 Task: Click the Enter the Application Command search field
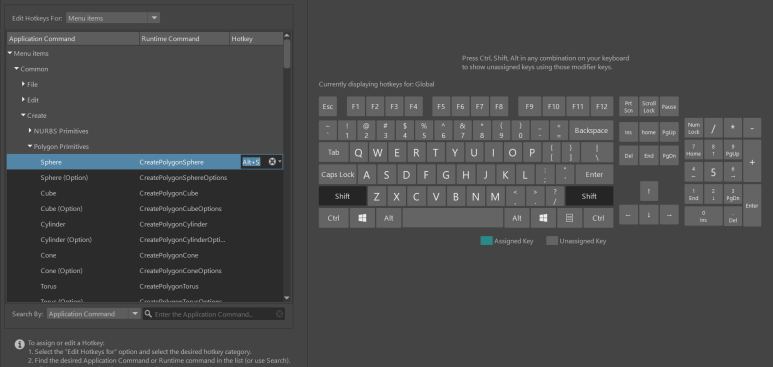click(x=214, y=314)
